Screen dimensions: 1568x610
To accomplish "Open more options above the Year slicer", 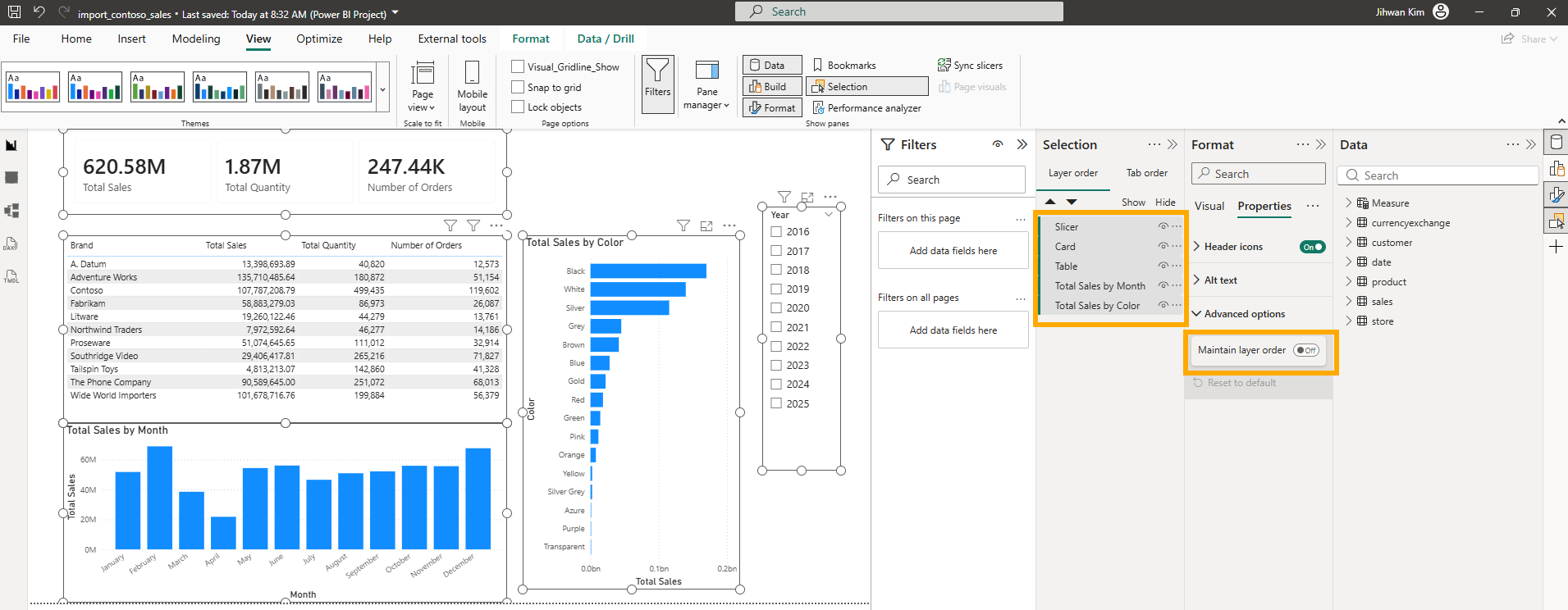I will coord(830,197).
